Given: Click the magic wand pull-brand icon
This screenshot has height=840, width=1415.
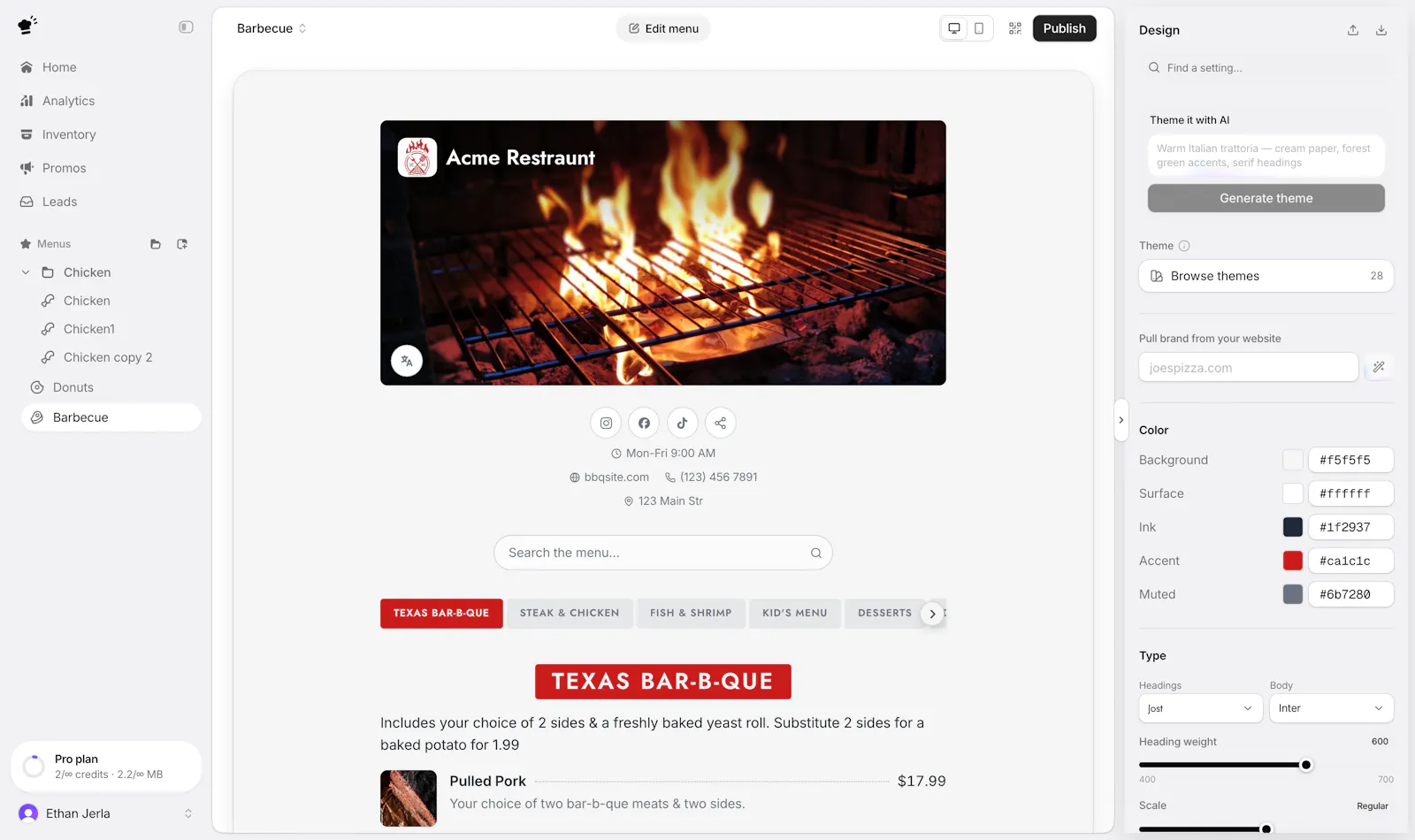Looking at the screenshot, I should tap(1379, 367).
